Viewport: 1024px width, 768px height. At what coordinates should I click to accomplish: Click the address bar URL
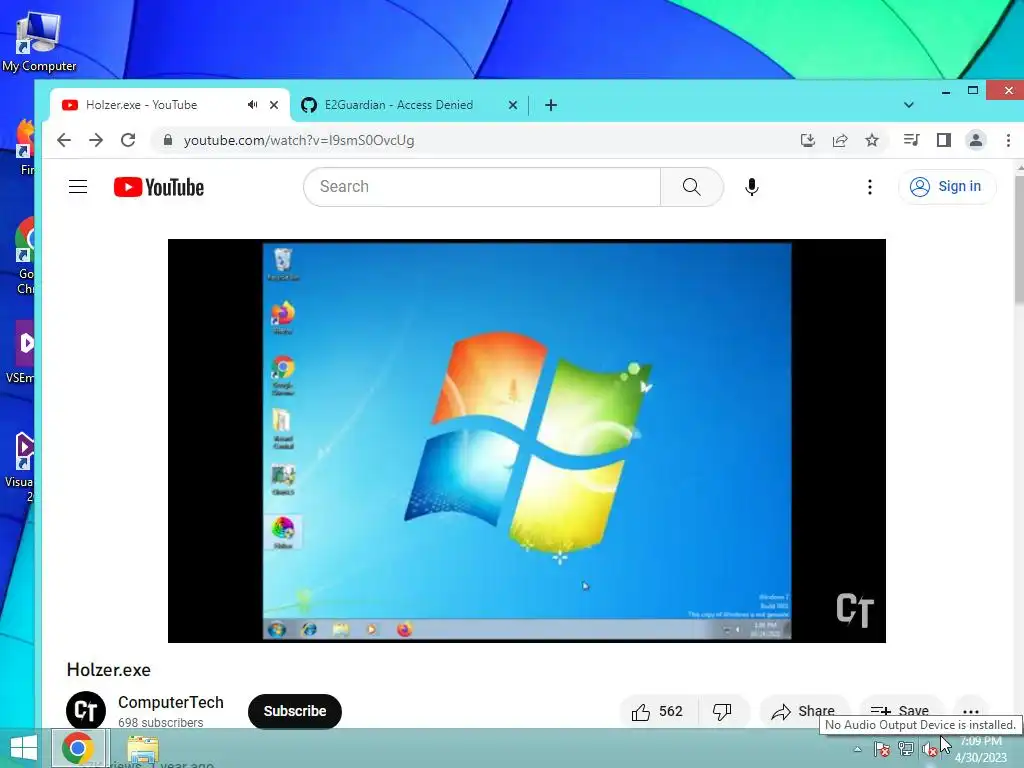click(299, 140)
